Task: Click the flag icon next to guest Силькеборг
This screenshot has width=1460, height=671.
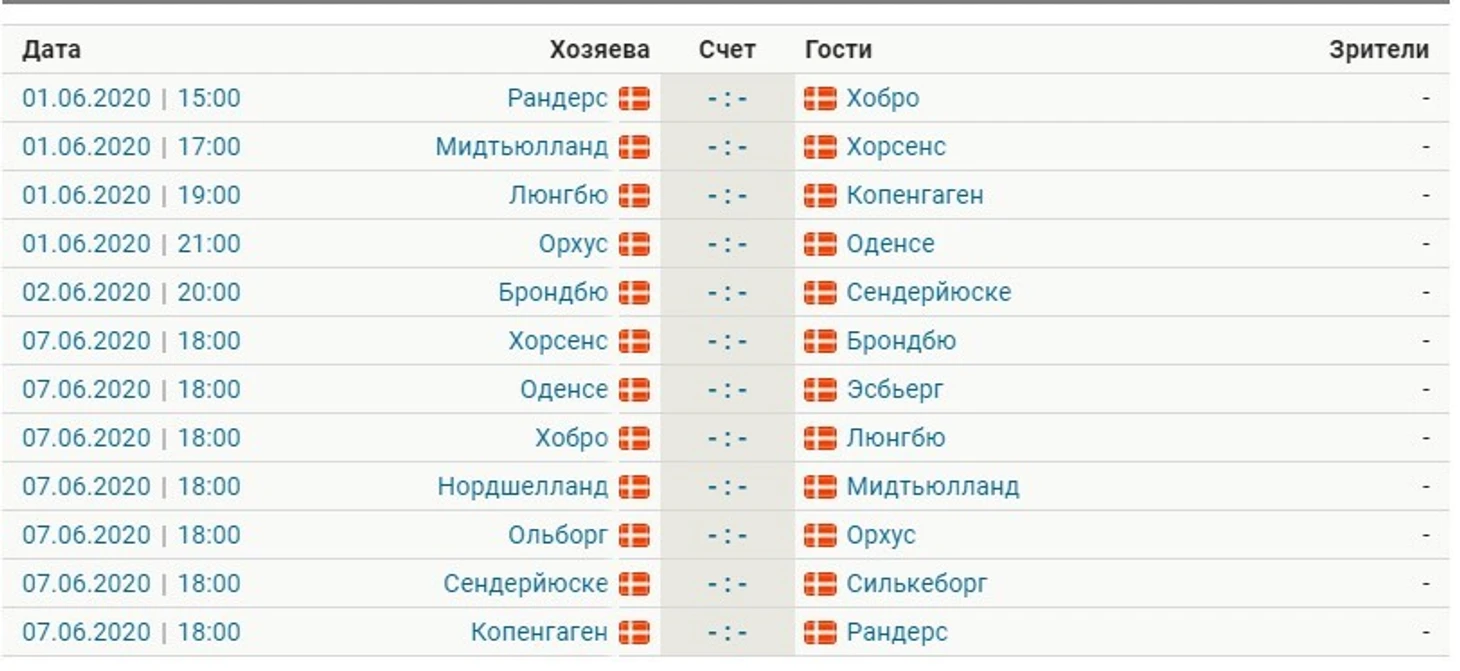Action: [x=820, y=584]
